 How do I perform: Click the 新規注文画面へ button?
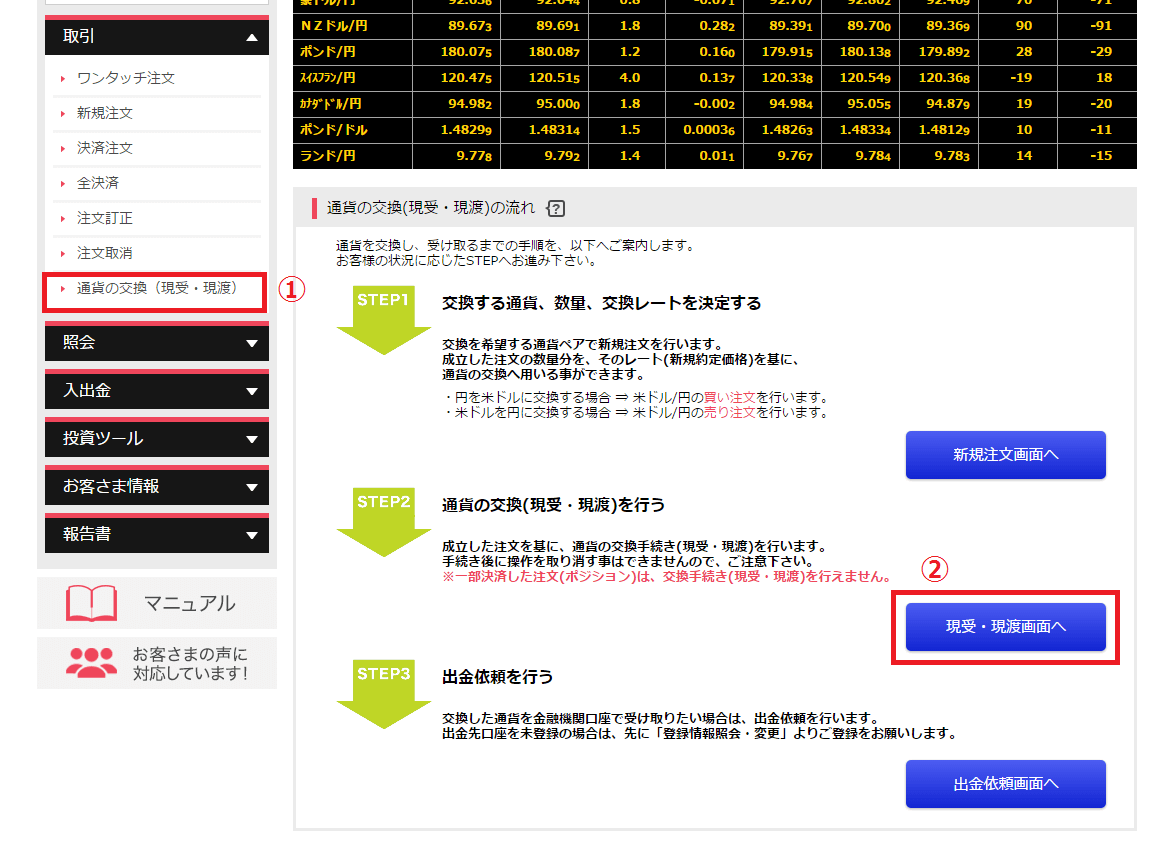(x=1005, y=454)
